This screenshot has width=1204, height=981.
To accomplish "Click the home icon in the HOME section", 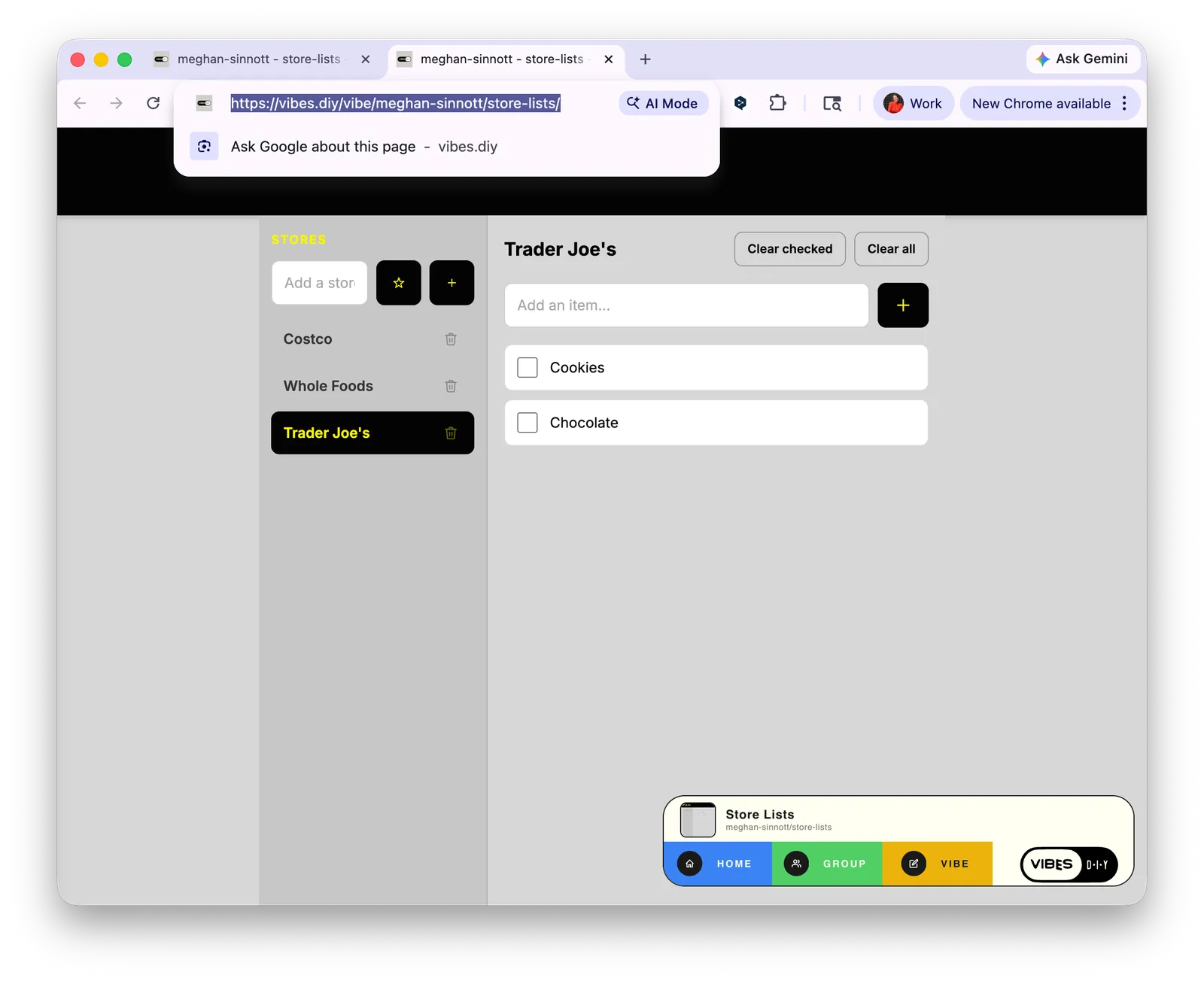I will (x=689, y=864).
